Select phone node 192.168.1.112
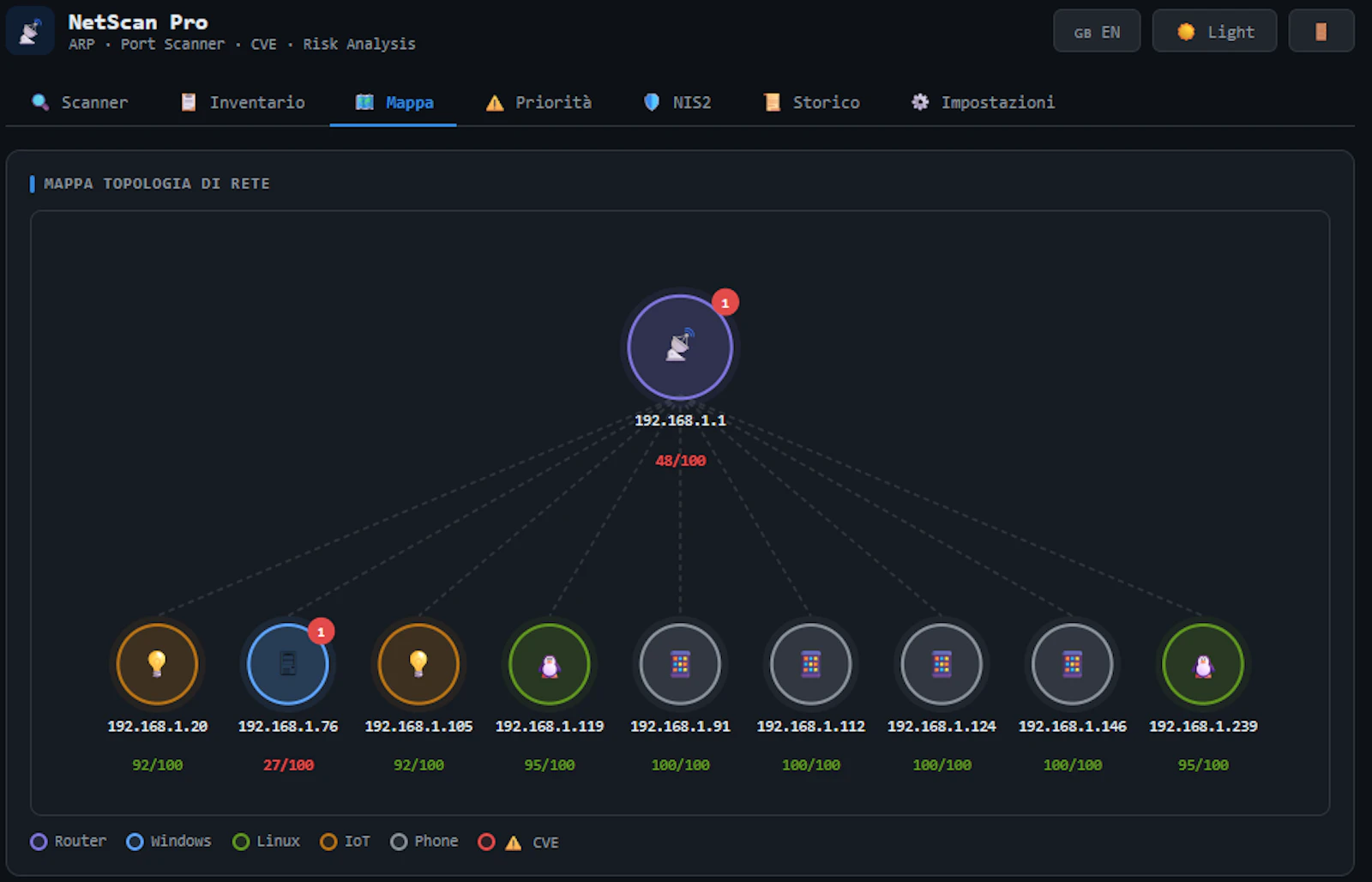Viewport: 1372px width, 882px height. [811, 664]
